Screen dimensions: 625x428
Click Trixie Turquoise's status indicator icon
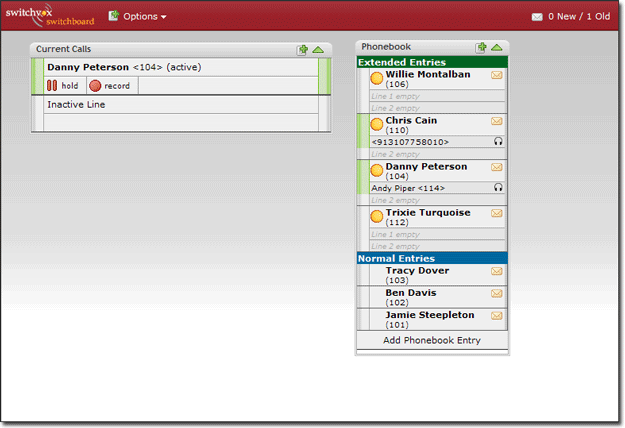point(377,215)
